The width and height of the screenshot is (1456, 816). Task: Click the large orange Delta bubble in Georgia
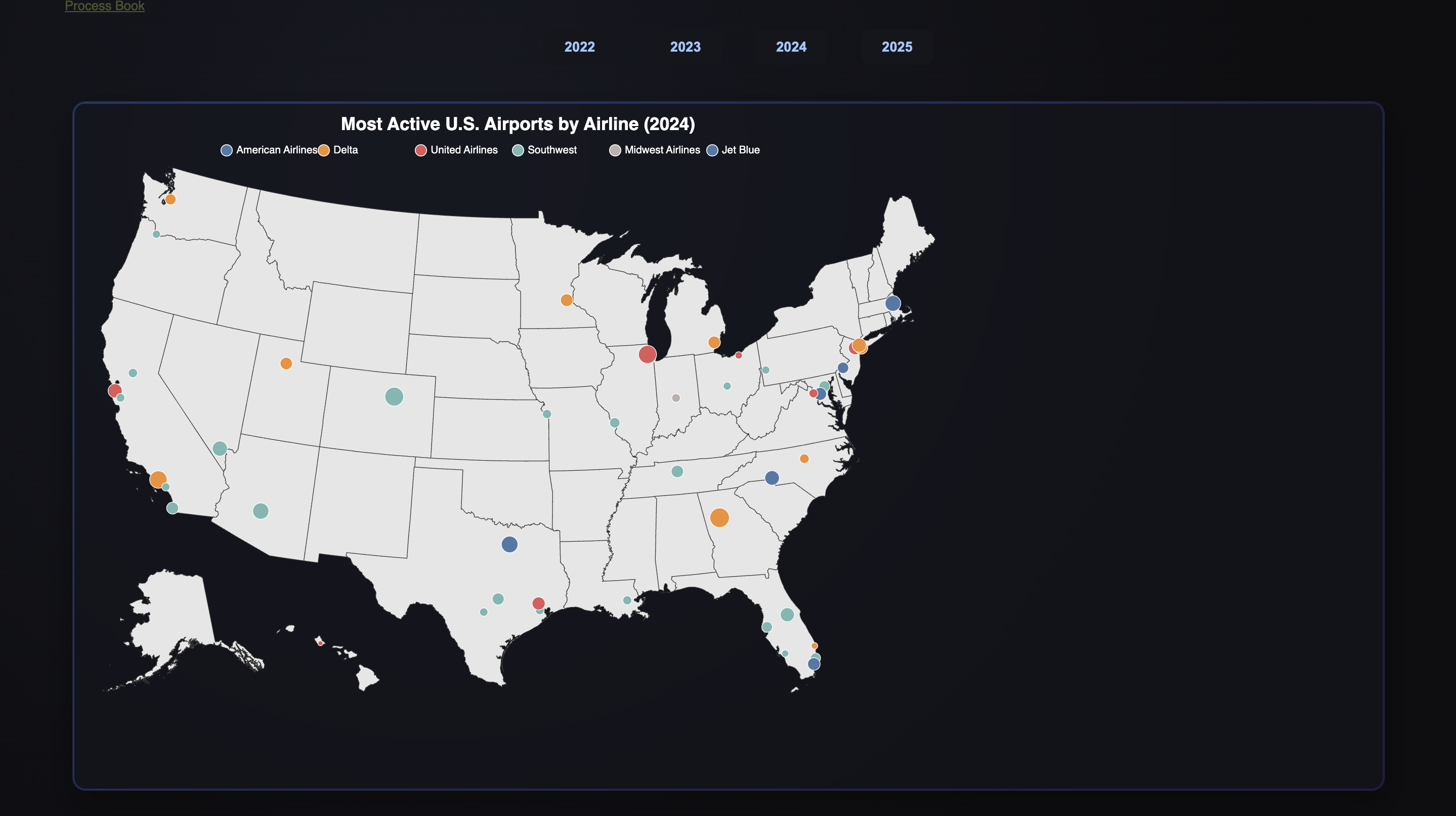point(719,517)
